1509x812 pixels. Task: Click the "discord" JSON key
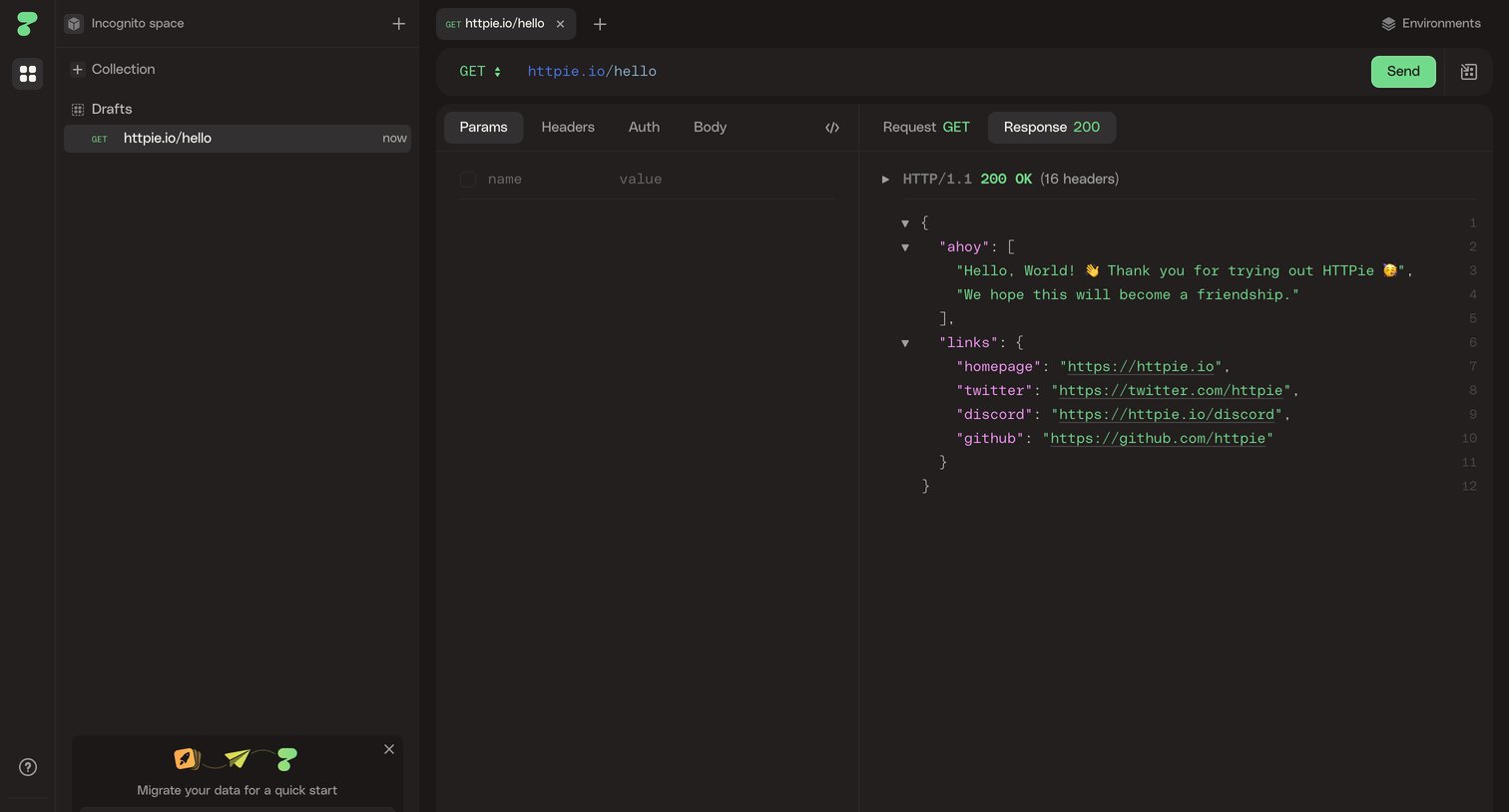pyautogui.click(x=995, y=415)
